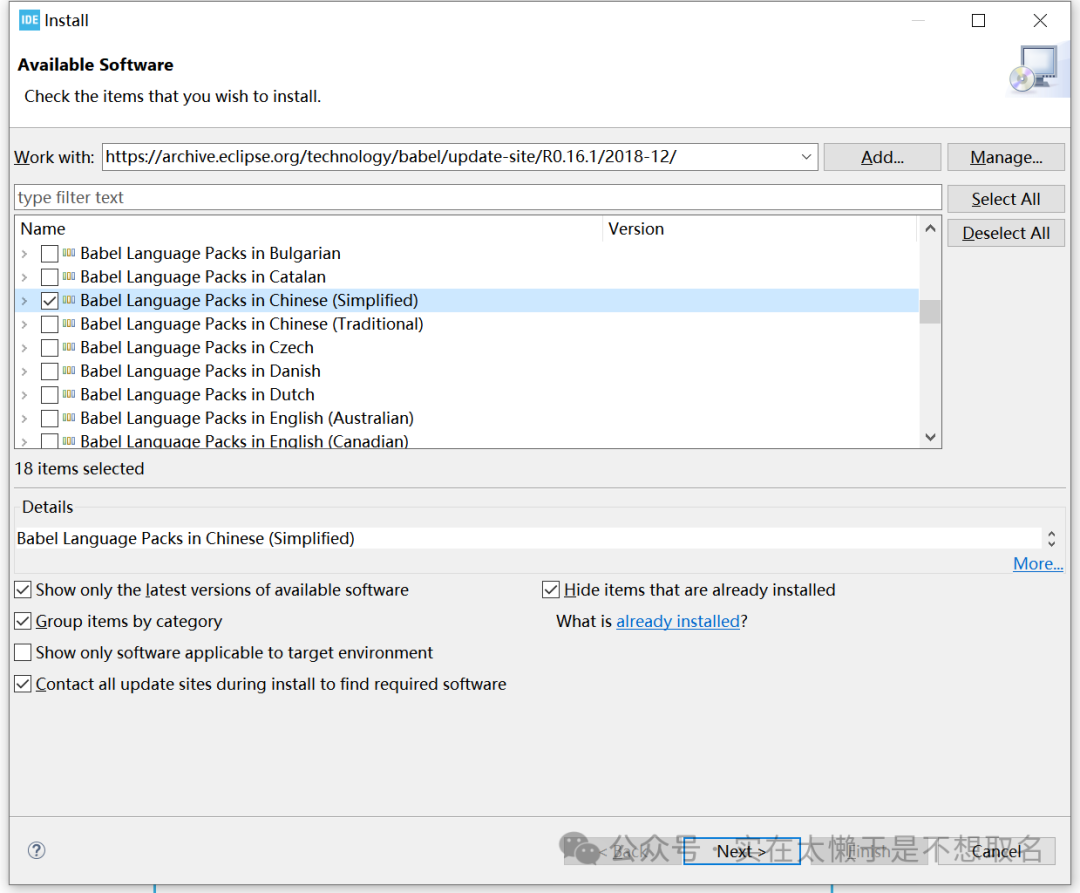Click the Add... button
Screen dimensions: 1080x893
(882, 157)
